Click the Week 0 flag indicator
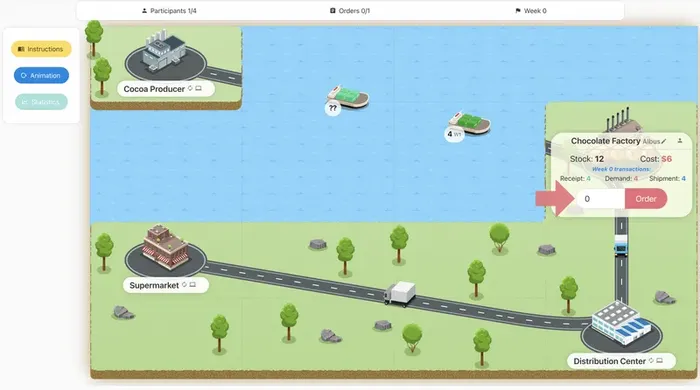 (x=531, y=11)
